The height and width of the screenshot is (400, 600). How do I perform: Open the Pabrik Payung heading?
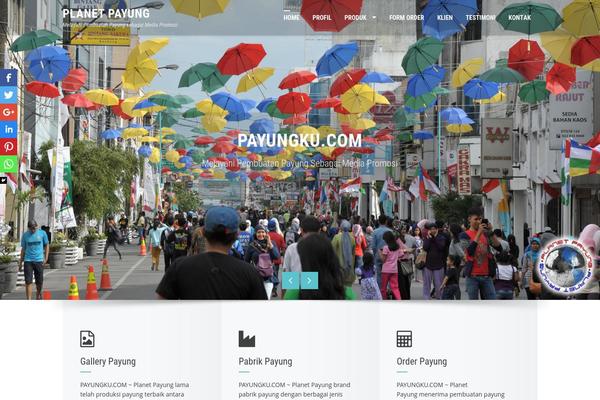[x=265, y=362]
